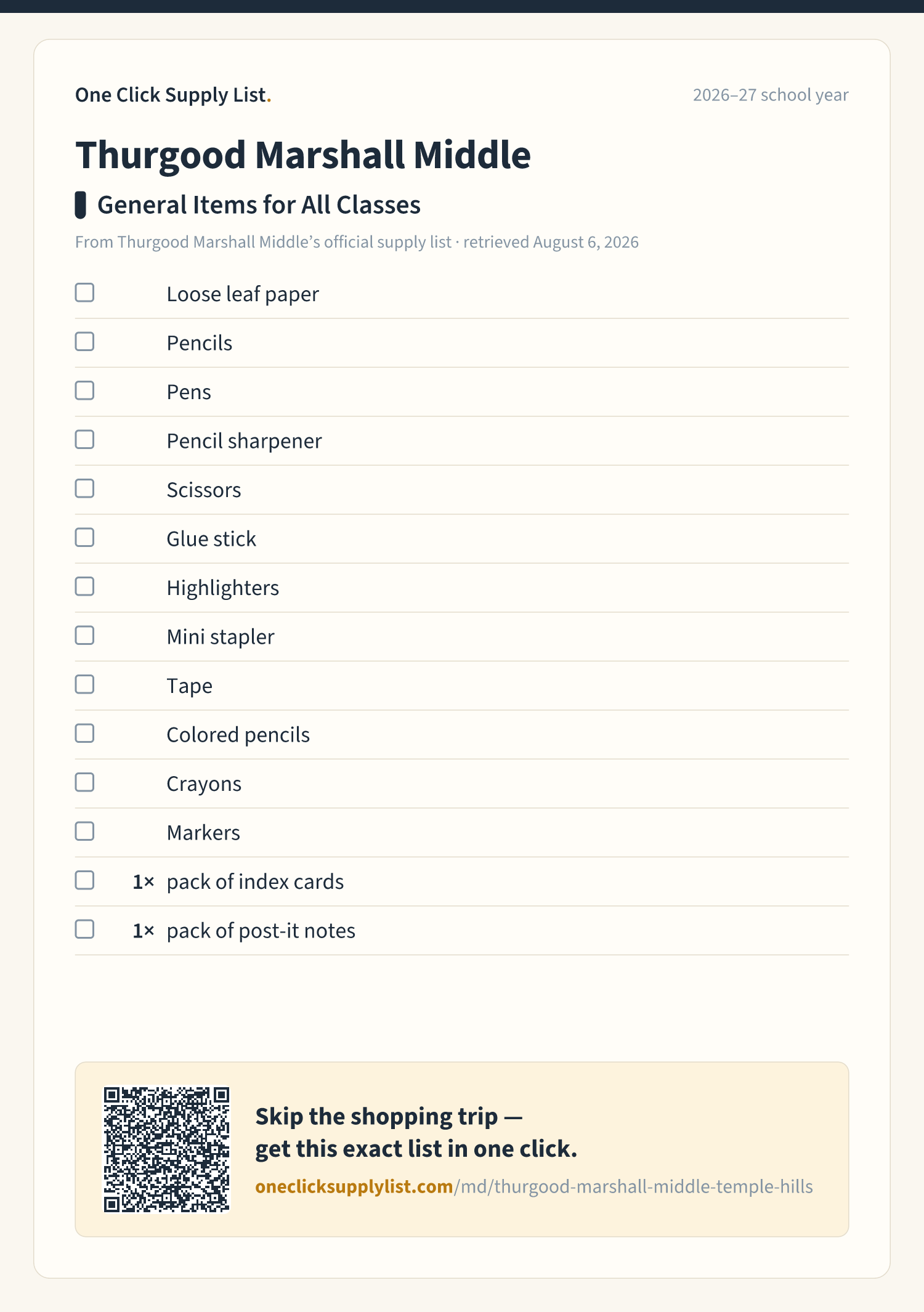Image resolution: width=924 pixels, height=1312 pixels.
Task: Toggle the Scissors checkbox
Action: [84, 488]
